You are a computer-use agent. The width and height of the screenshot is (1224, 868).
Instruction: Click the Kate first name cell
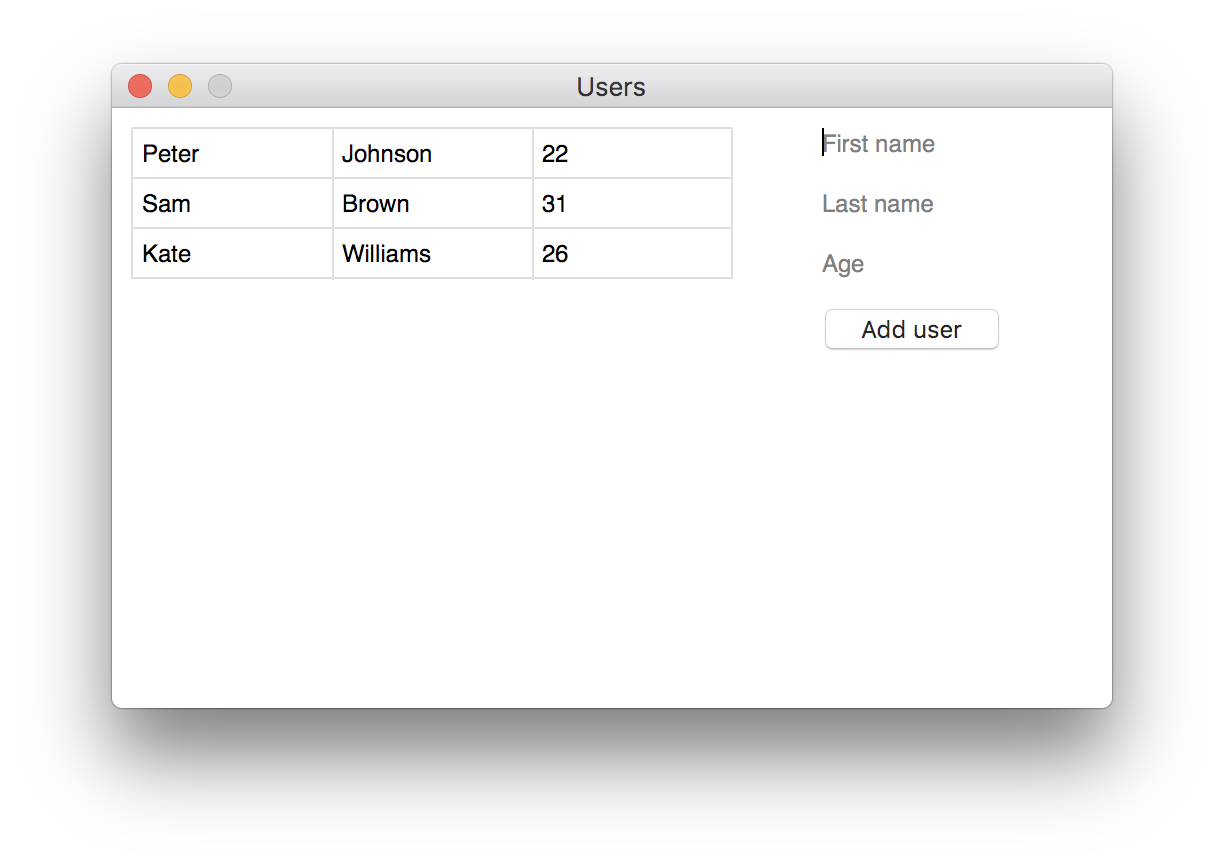232,254
